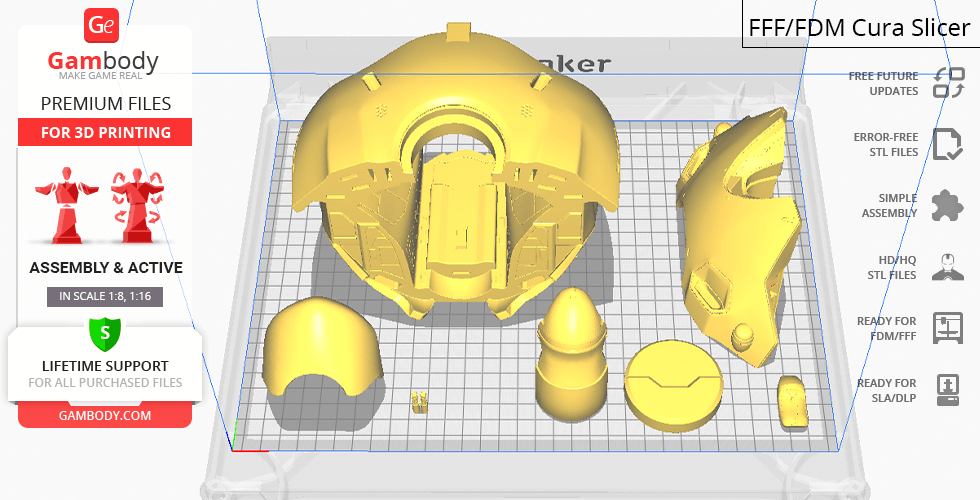Select the round disc model

pos(674,386)
